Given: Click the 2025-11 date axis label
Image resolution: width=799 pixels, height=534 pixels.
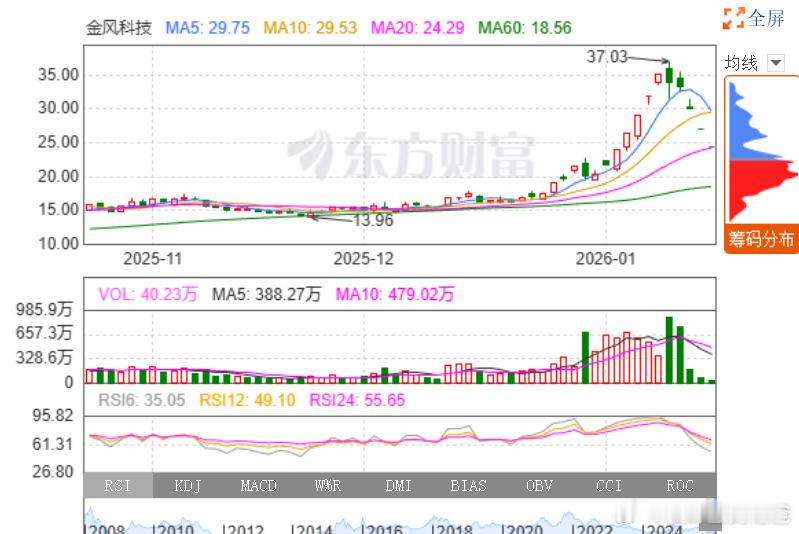Looking at the screenshot, I should click(x=152, y=259).
